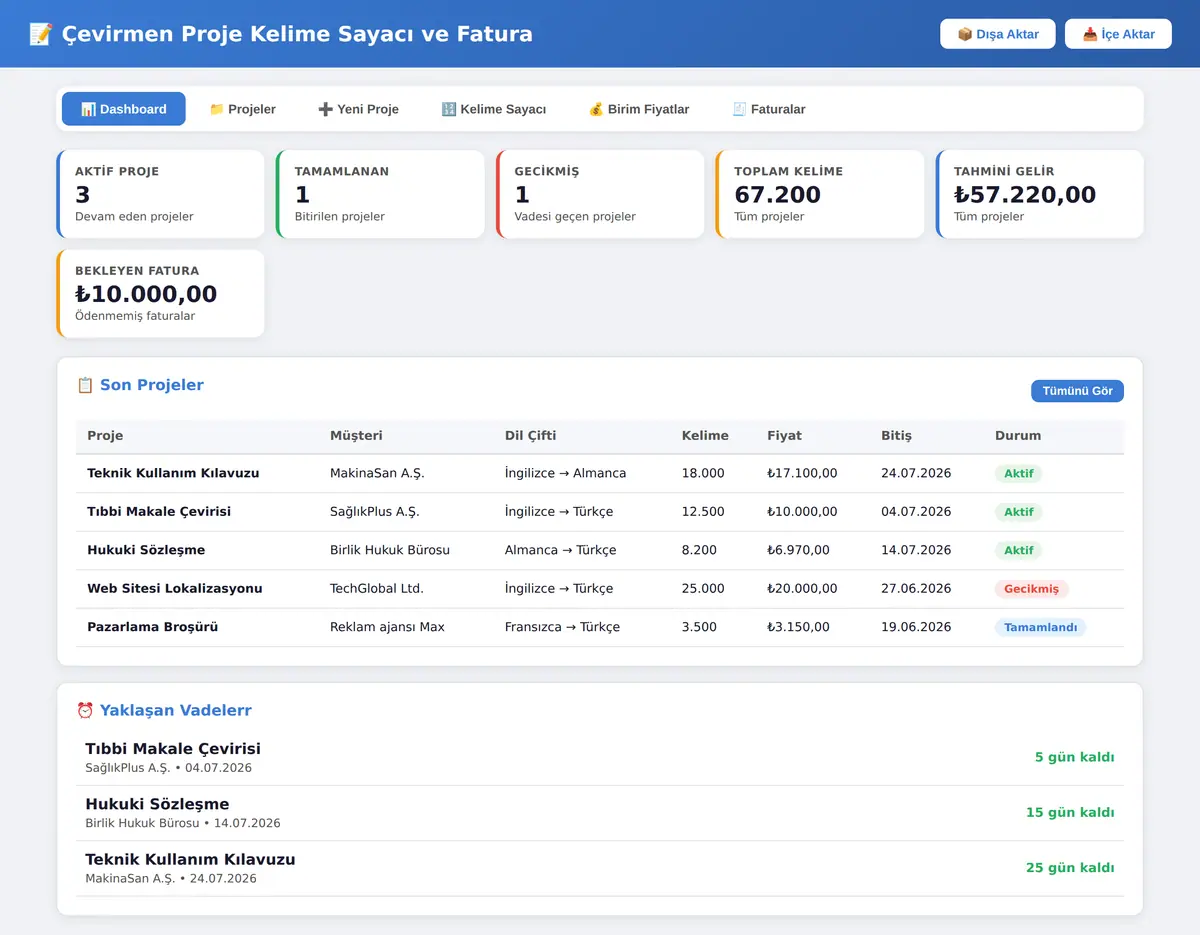Open the Bekleyen Fatura stat card
1200x935 pixels.
point(160,293)
